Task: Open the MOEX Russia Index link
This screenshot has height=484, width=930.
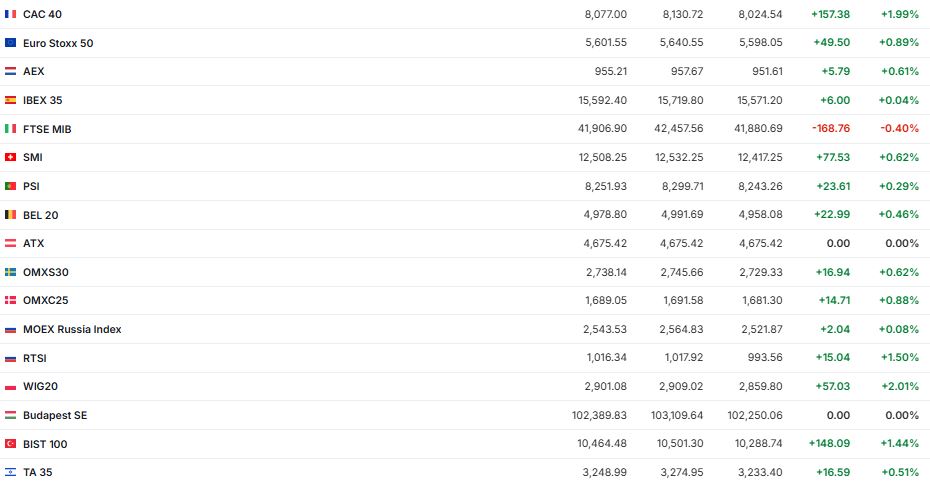Action: coord(72,329)
